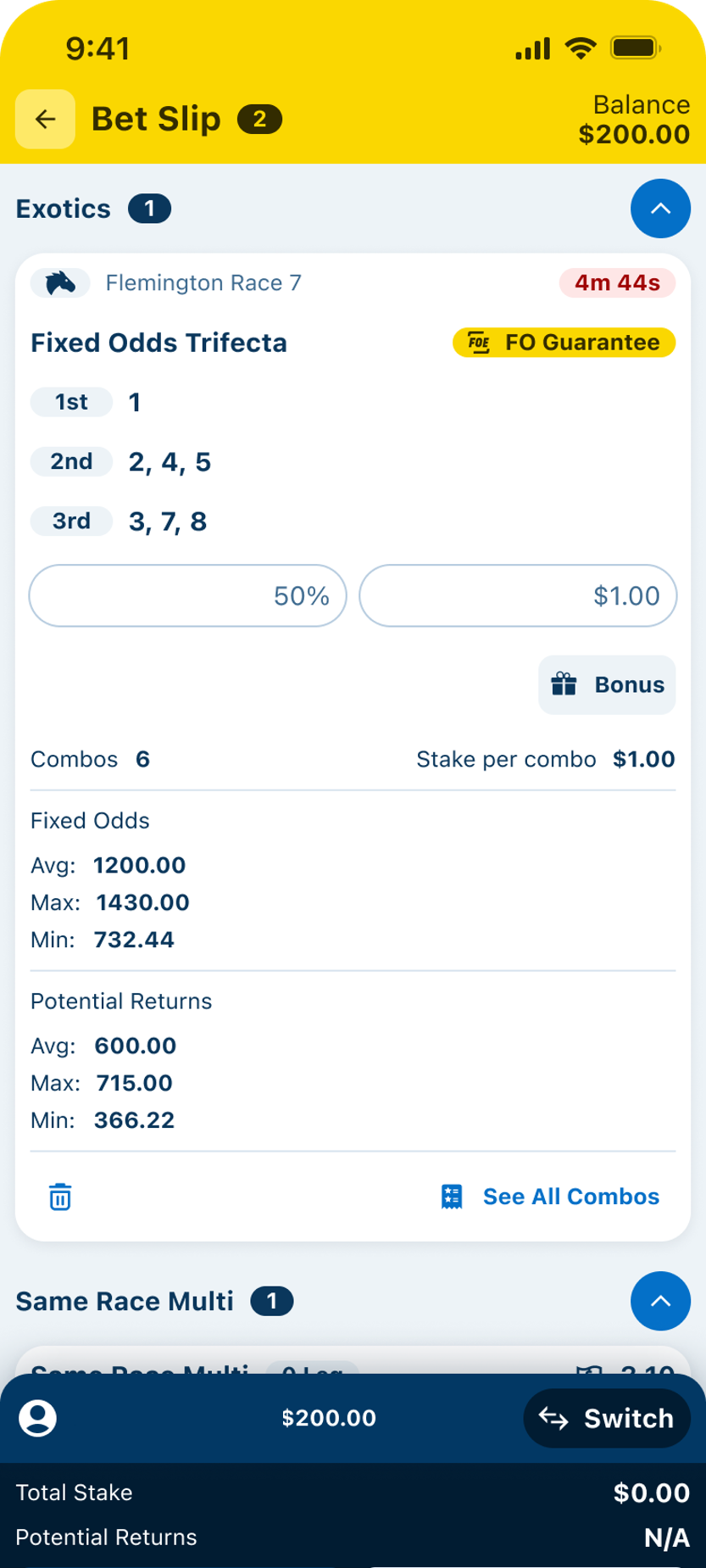This screenshot has height=1568, width=706.
Task: Click the horse racing icon
Action: point(60,283)
